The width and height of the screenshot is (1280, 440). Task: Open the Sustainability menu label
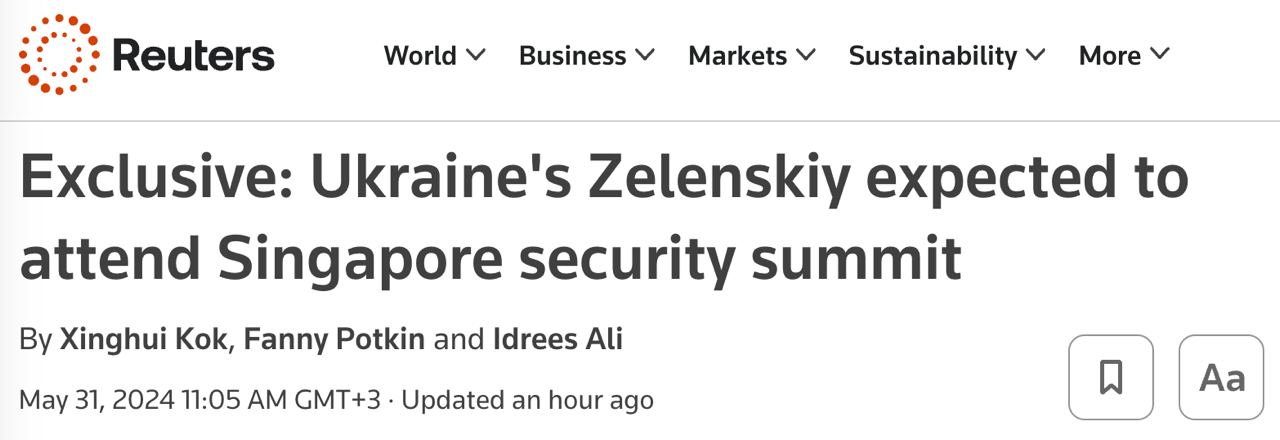pos(932,56)
